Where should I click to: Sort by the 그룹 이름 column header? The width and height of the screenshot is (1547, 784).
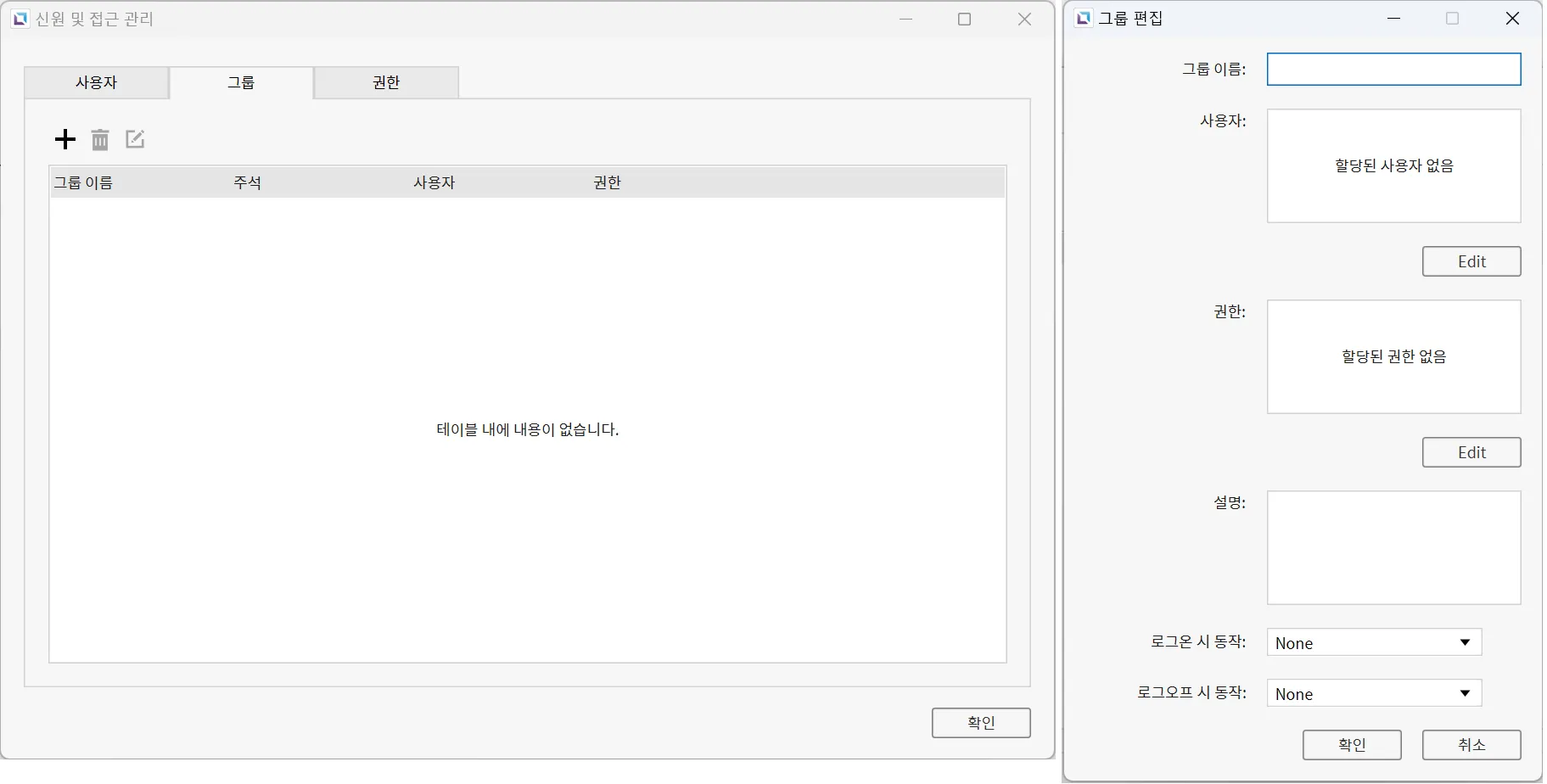[84, 183]
